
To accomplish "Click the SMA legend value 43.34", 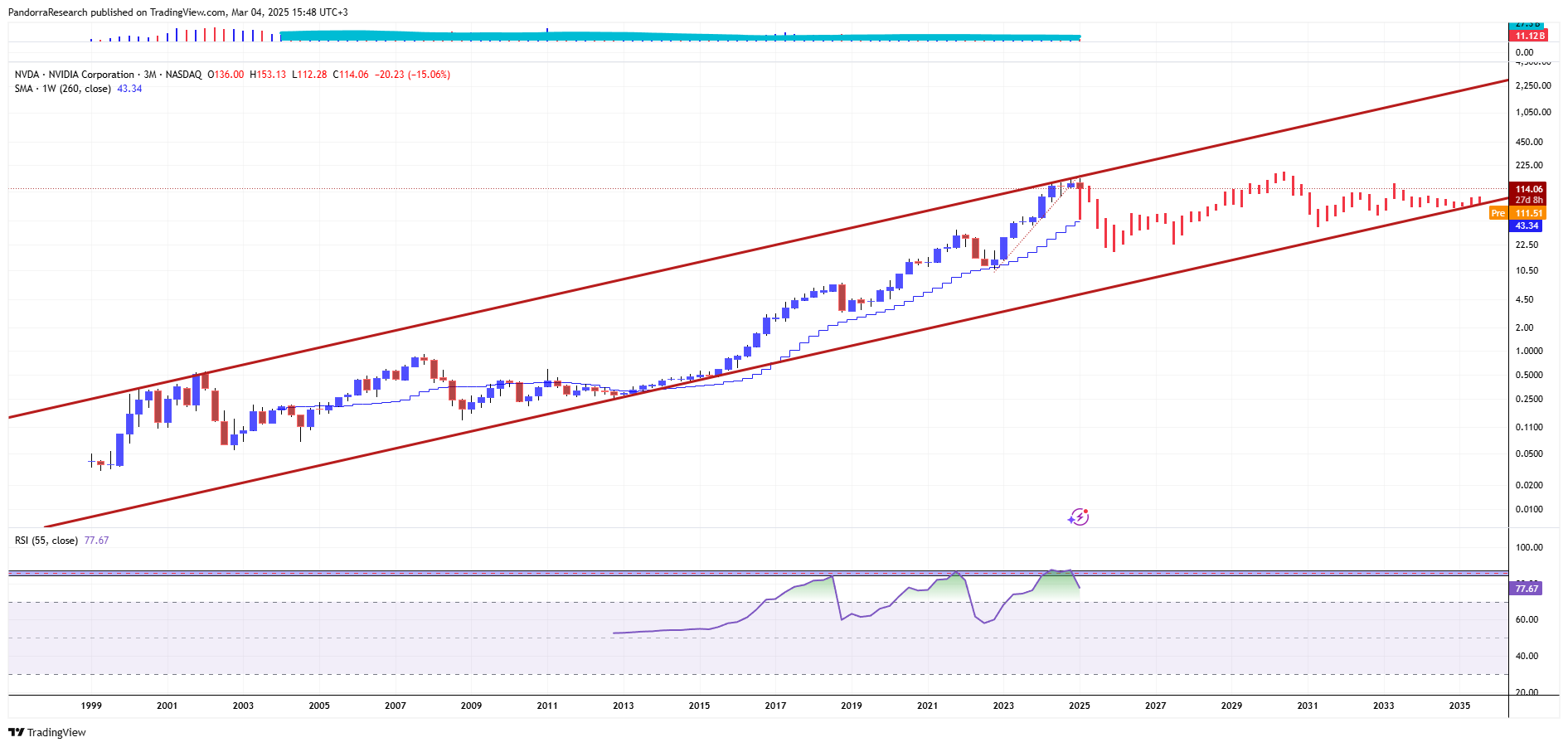I will (x=129, y=89).
